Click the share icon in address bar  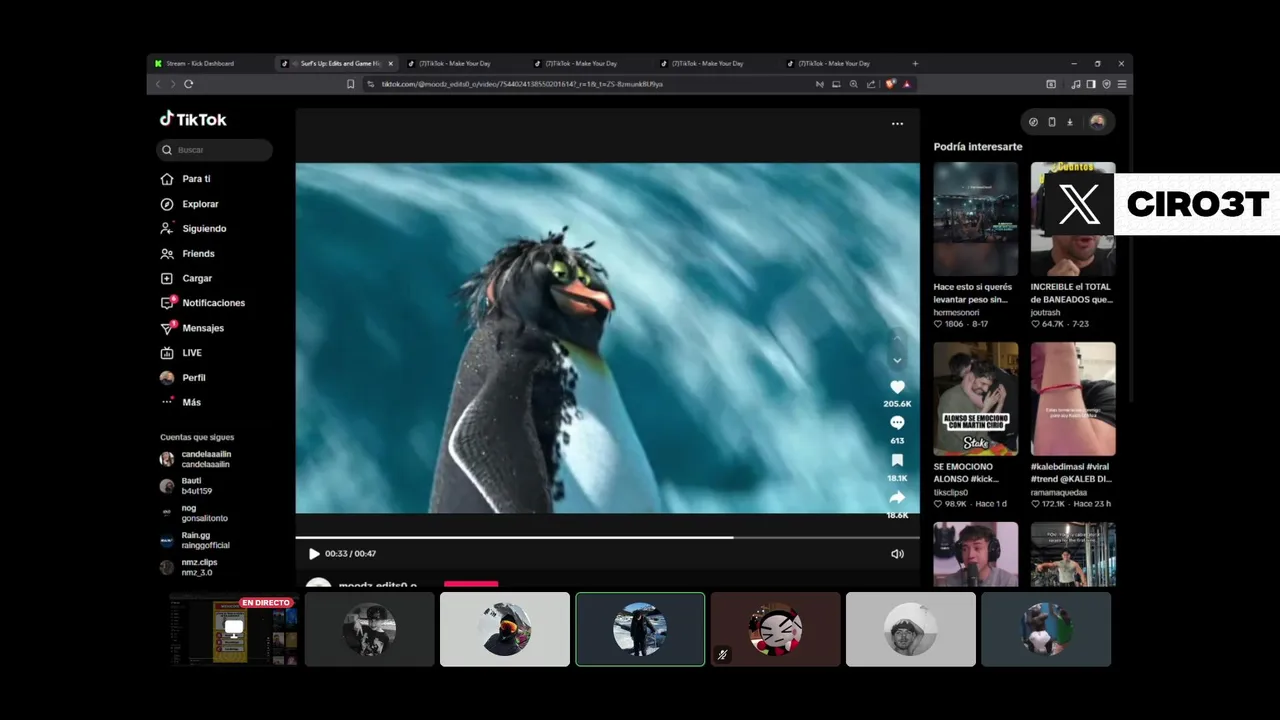click(871, 84)
